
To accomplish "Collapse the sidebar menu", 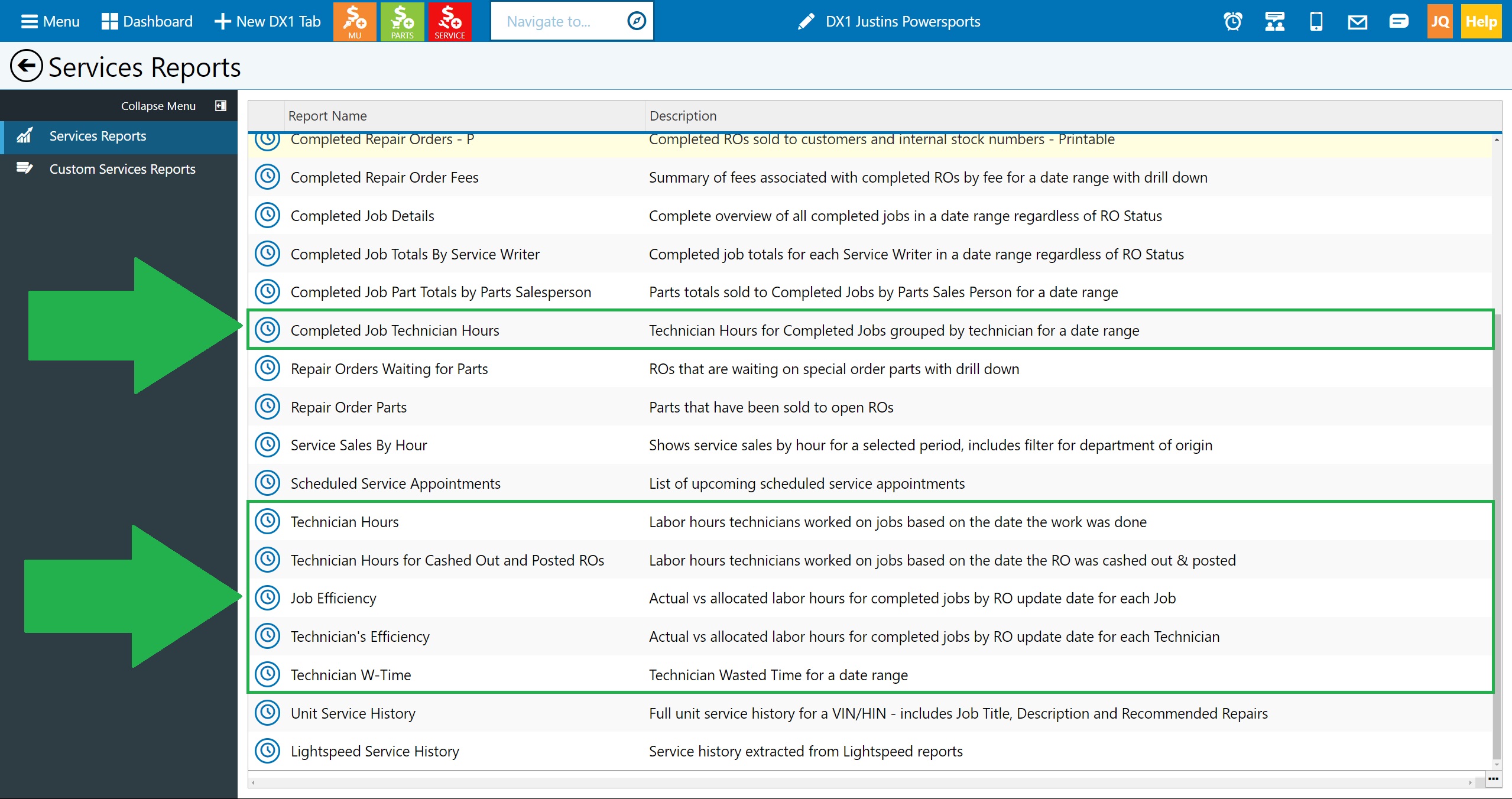I will pos(220,106).
